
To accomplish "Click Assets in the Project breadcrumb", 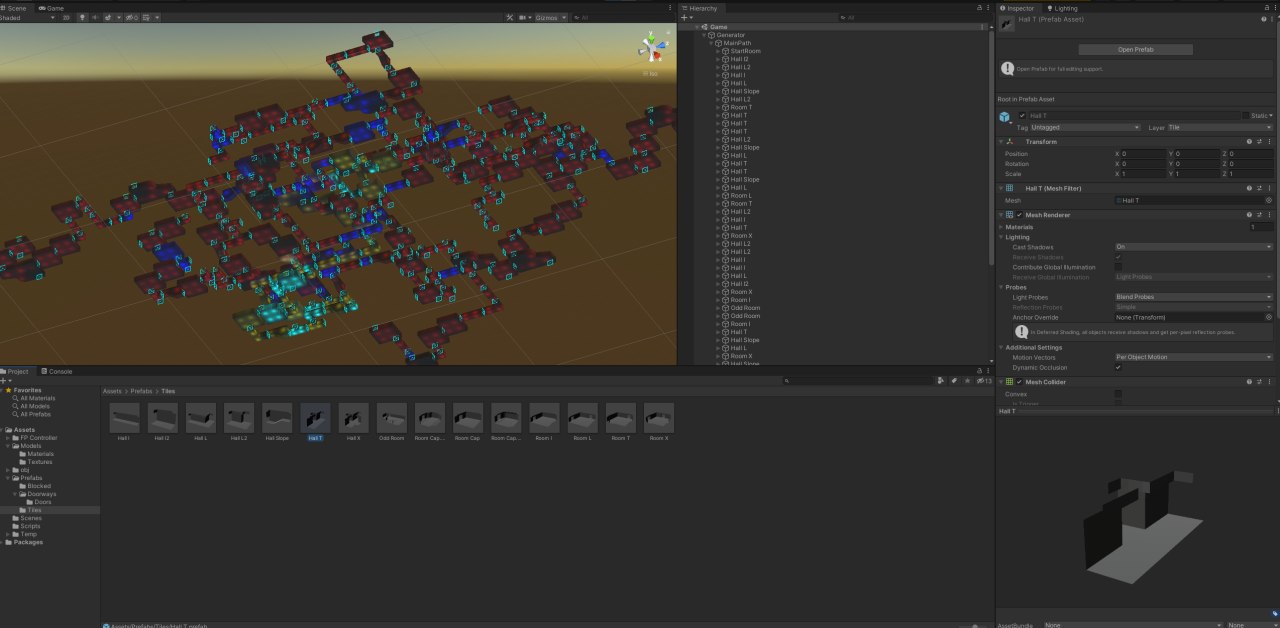I will pyautogui.click(x=112, y=391).
